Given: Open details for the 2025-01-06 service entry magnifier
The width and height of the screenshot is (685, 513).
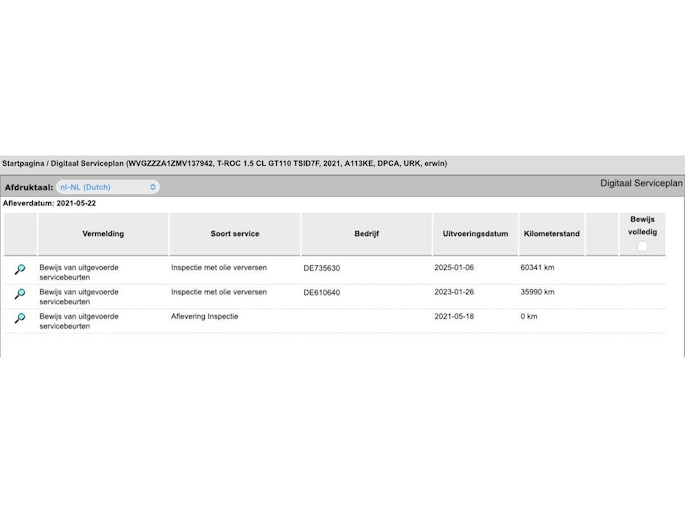Looking at the screenshot, I should point(19,270).
